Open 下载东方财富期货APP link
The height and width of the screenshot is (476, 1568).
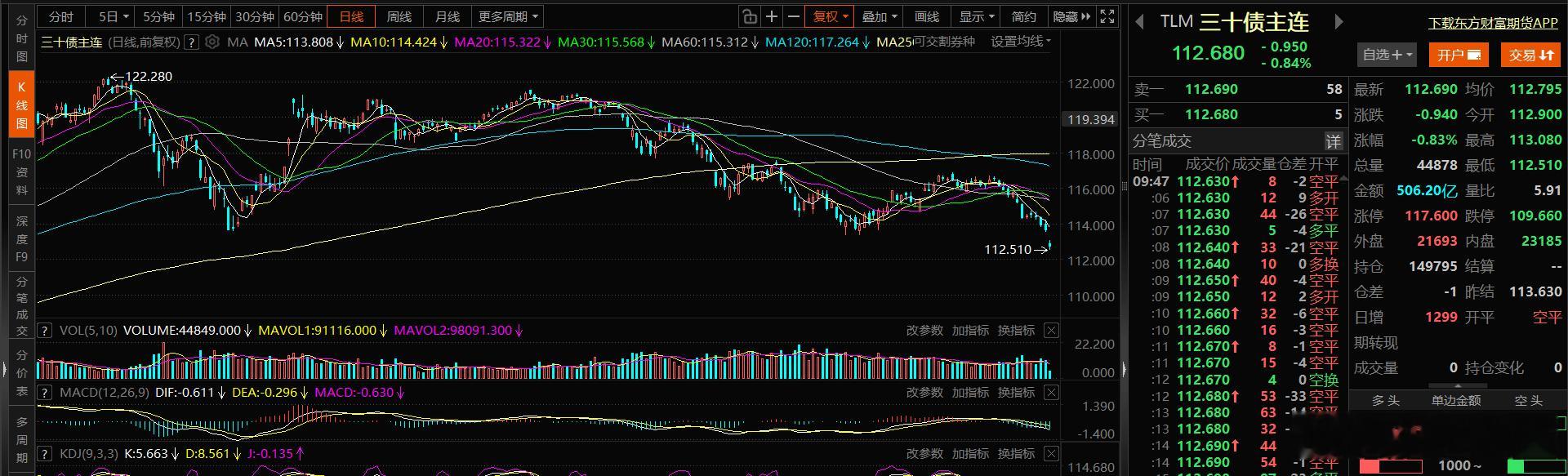coord(1493,23)
